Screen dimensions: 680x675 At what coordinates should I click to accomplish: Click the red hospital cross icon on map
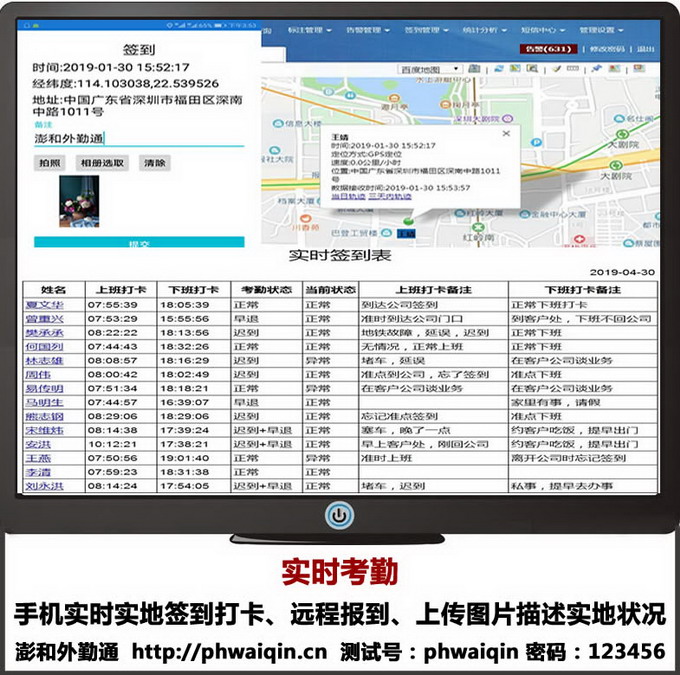[x=579, y=239]
